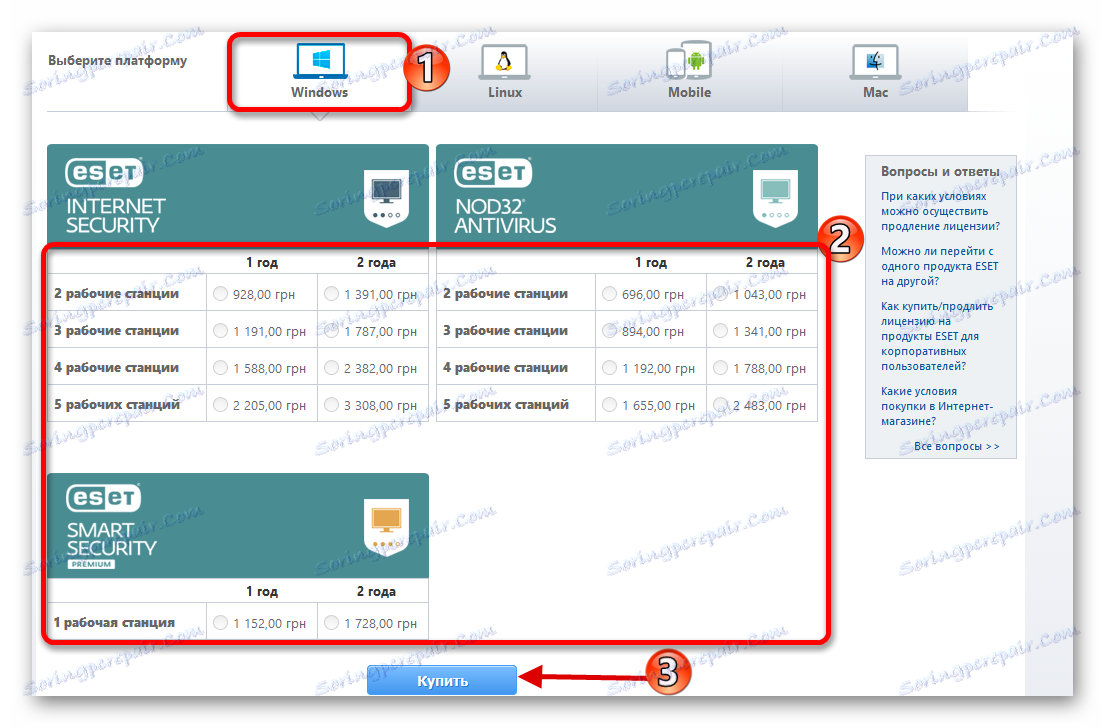Click the blue Купить button
The image size is (1105, 728).
coord(442,681)
